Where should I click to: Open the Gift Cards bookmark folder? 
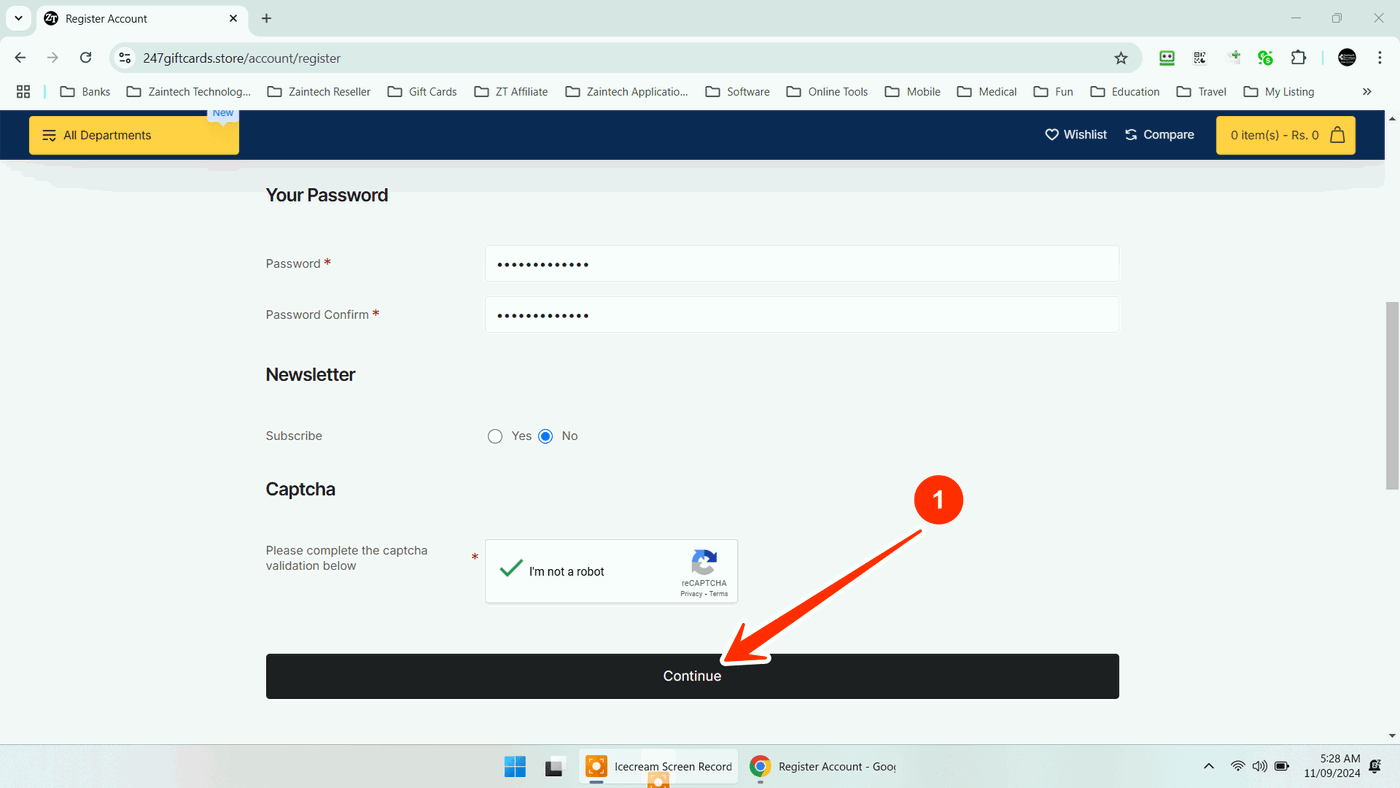click(x=422, y=91)
